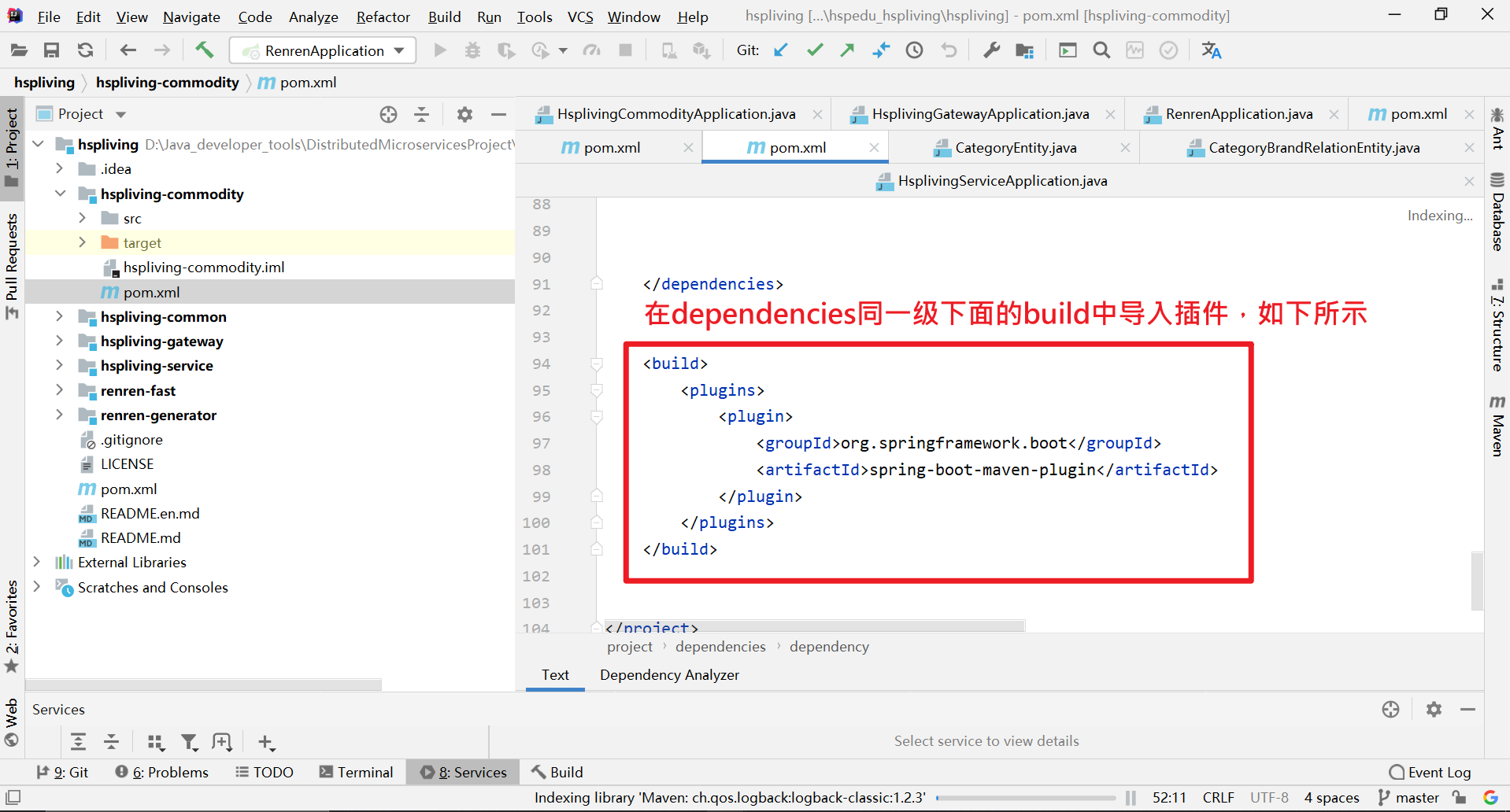Open the VCS menu
Viewport: 1510px width, 812px height.
click(x=580, y=17)
